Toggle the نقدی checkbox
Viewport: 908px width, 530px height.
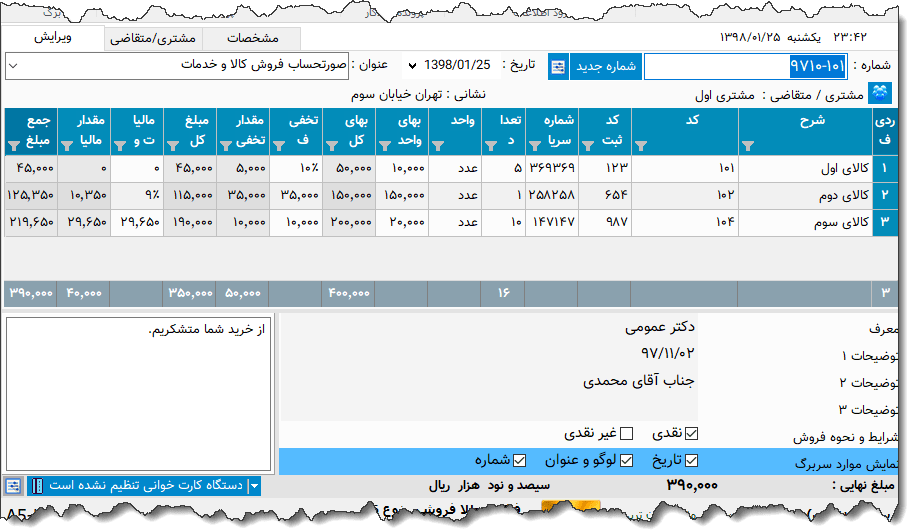point(691,433)
